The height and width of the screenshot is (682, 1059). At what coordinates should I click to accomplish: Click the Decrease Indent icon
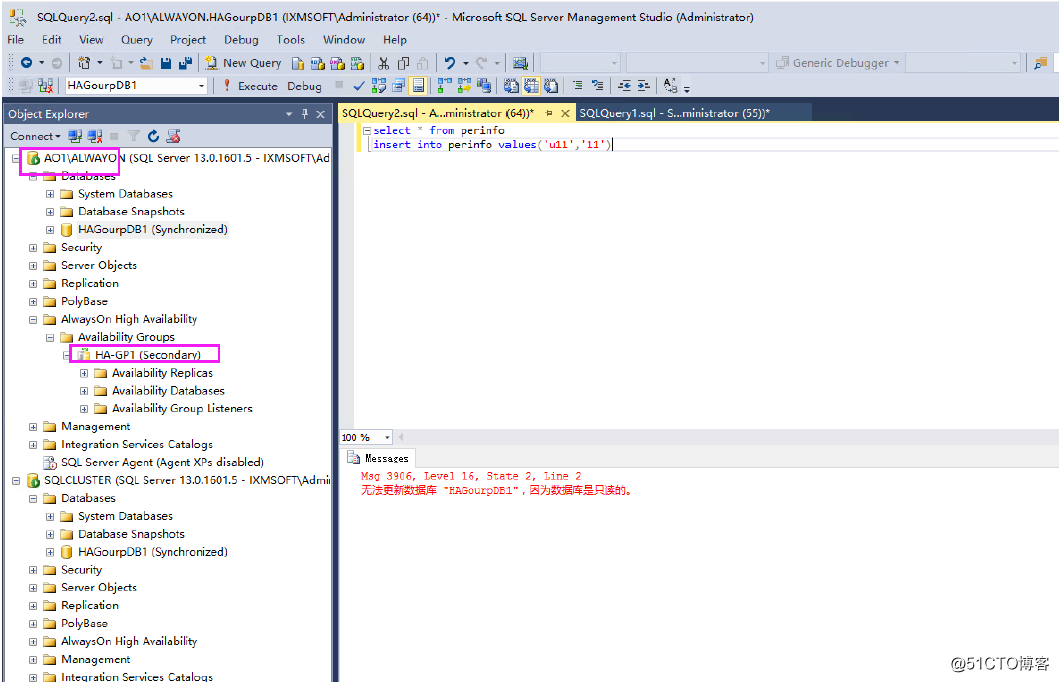(624, 86)
